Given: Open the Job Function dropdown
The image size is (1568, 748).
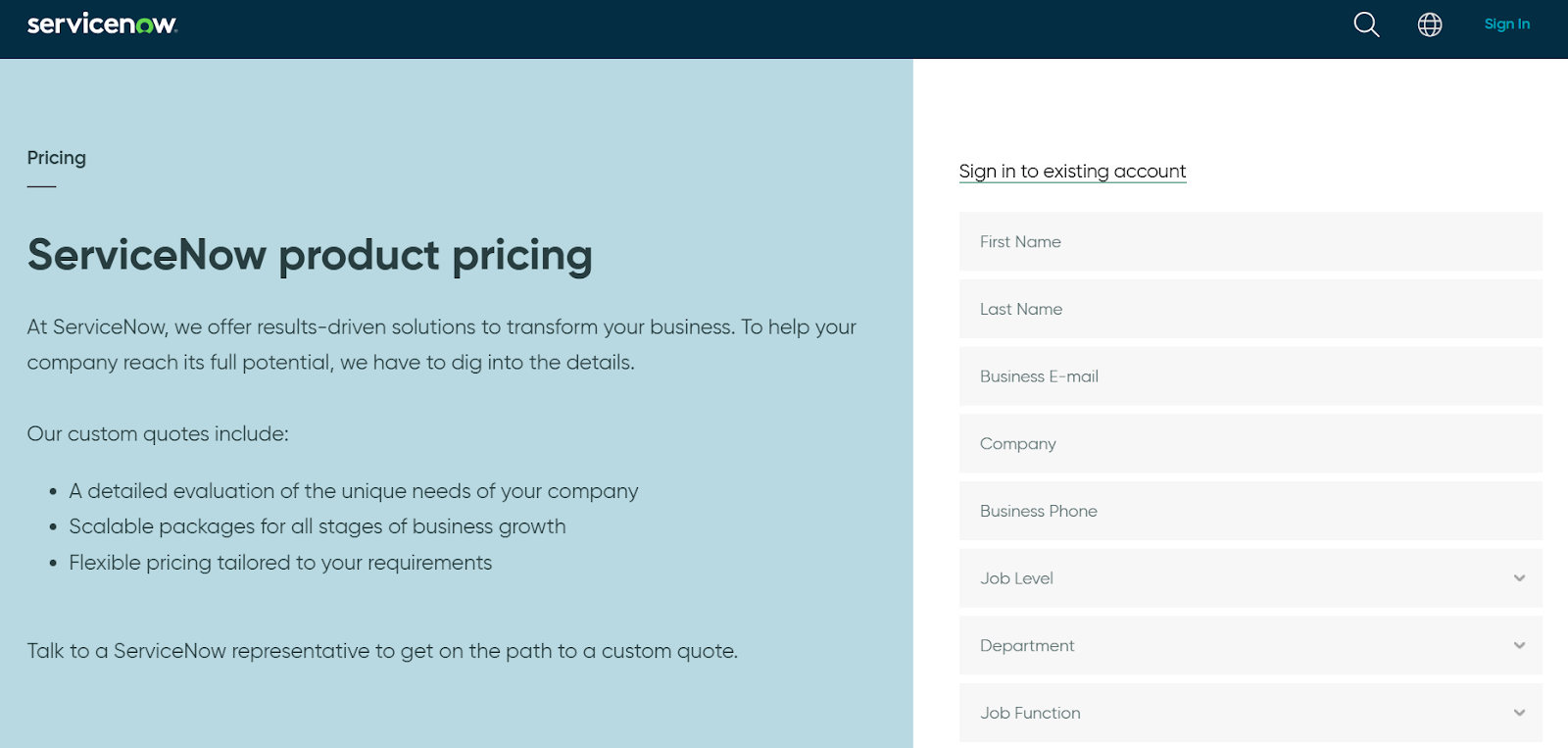Looking at the screenshot, I should pyautogui.click(x=1249, y=714).
